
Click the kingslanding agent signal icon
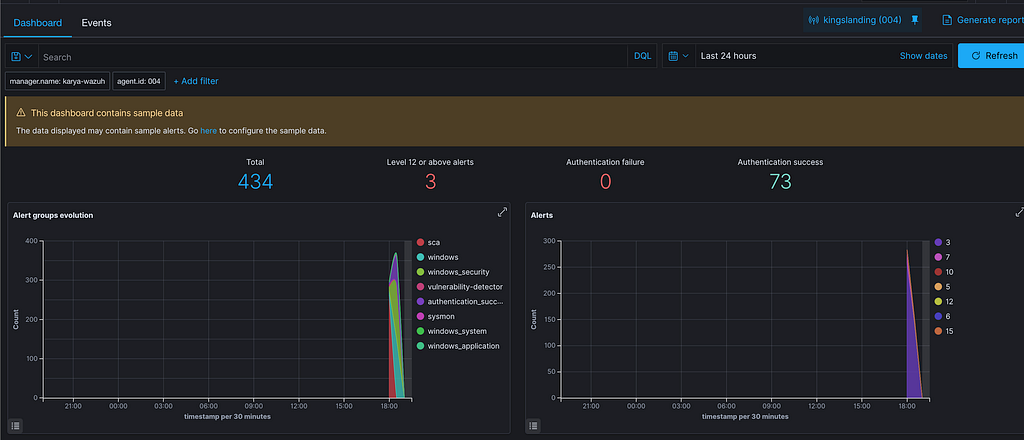pyautogui.click(x=814, y=20)
